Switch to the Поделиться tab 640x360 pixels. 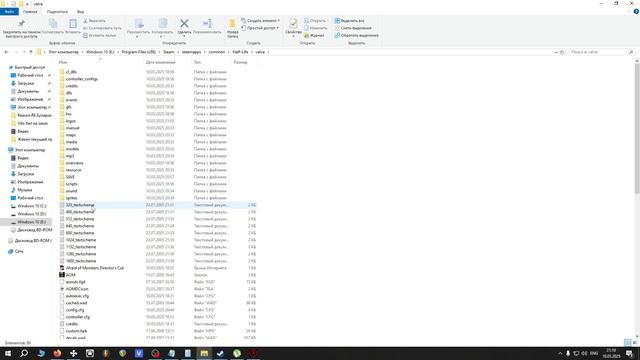(x=57, y=12)
